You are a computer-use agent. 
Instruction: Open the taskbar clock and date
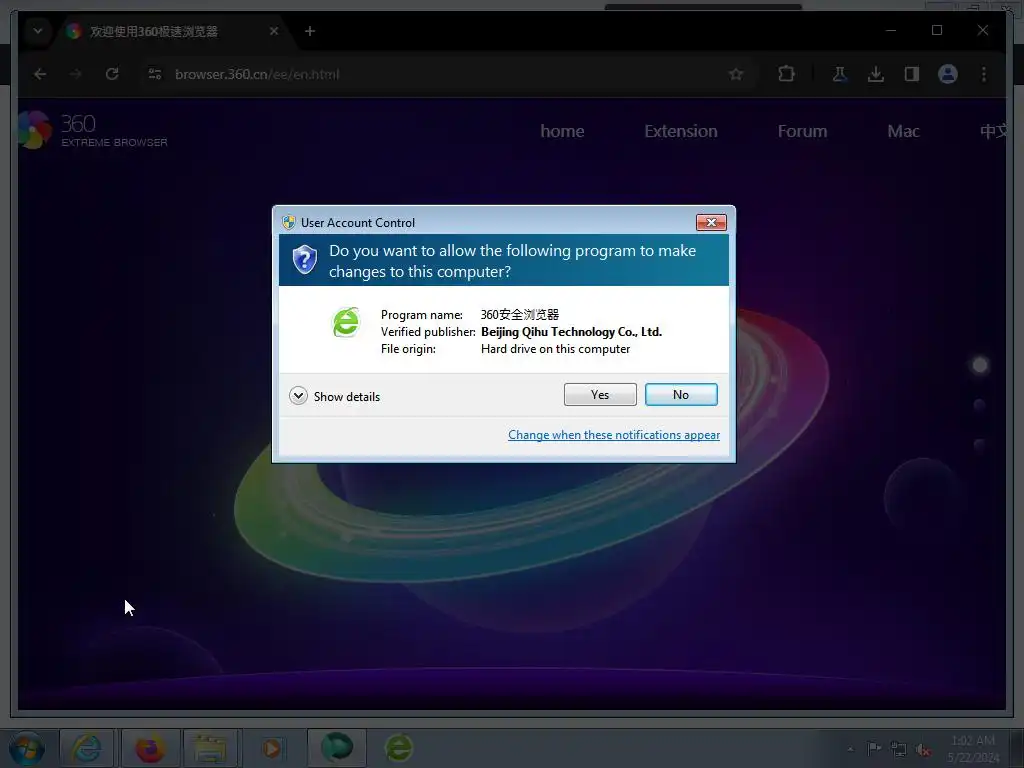973,749
